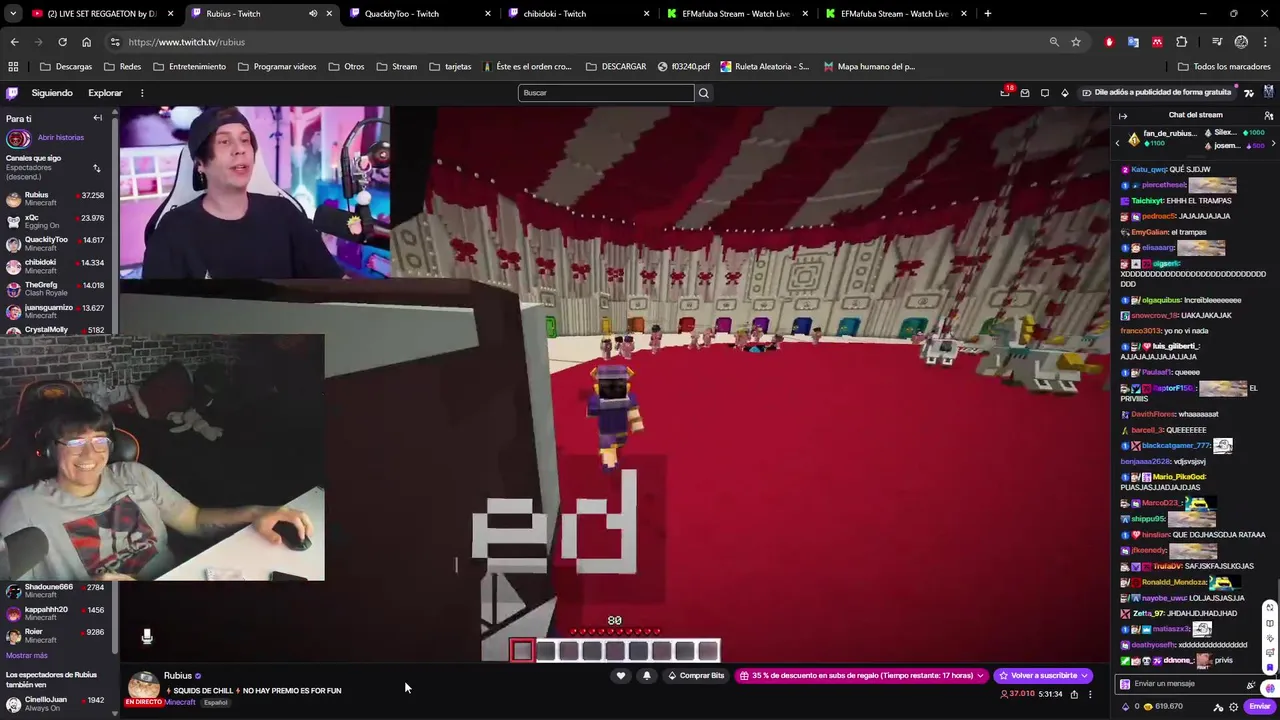Mute the Rubius tab audio icon
Image resolution: width=1280 pixels, height=720 pixels.
tap(313, 14)
